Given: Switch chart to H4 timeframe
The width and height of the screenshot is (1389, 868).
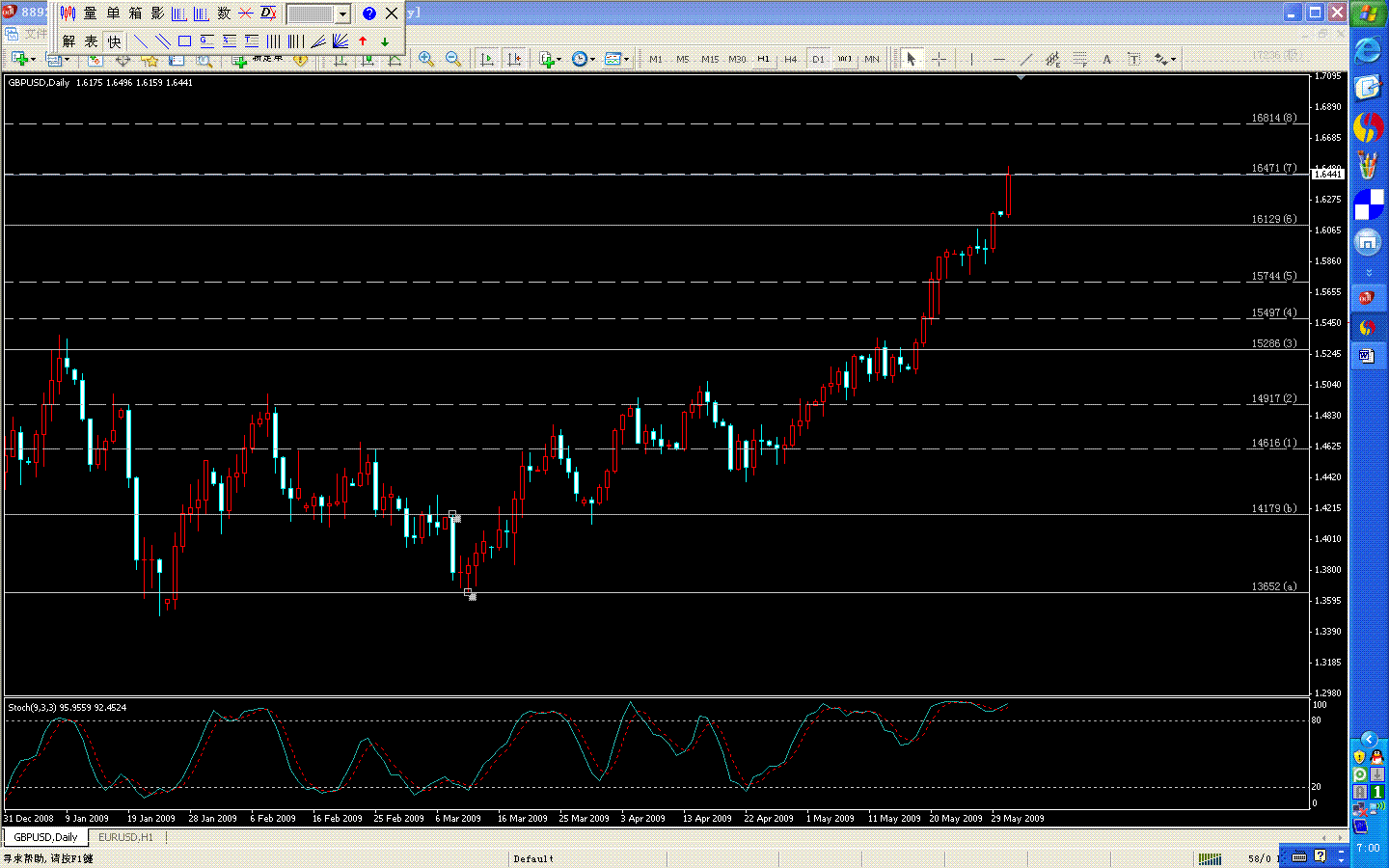Looking at the screenshot, I should pos(791,60).
